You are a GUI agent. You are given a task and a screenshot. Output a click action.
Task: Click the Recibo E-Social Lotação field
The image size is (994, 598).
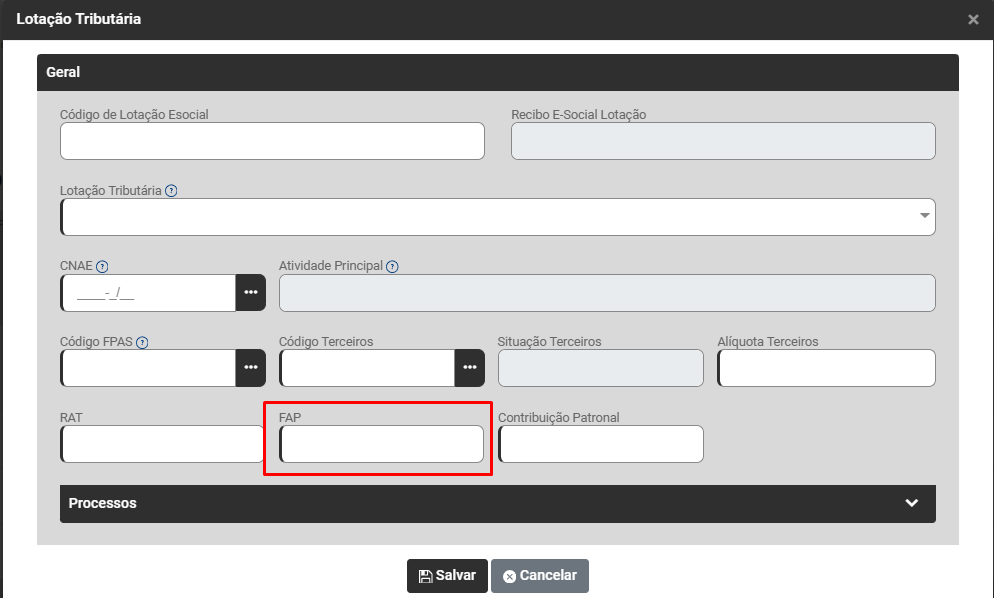(x=723, y=141)
